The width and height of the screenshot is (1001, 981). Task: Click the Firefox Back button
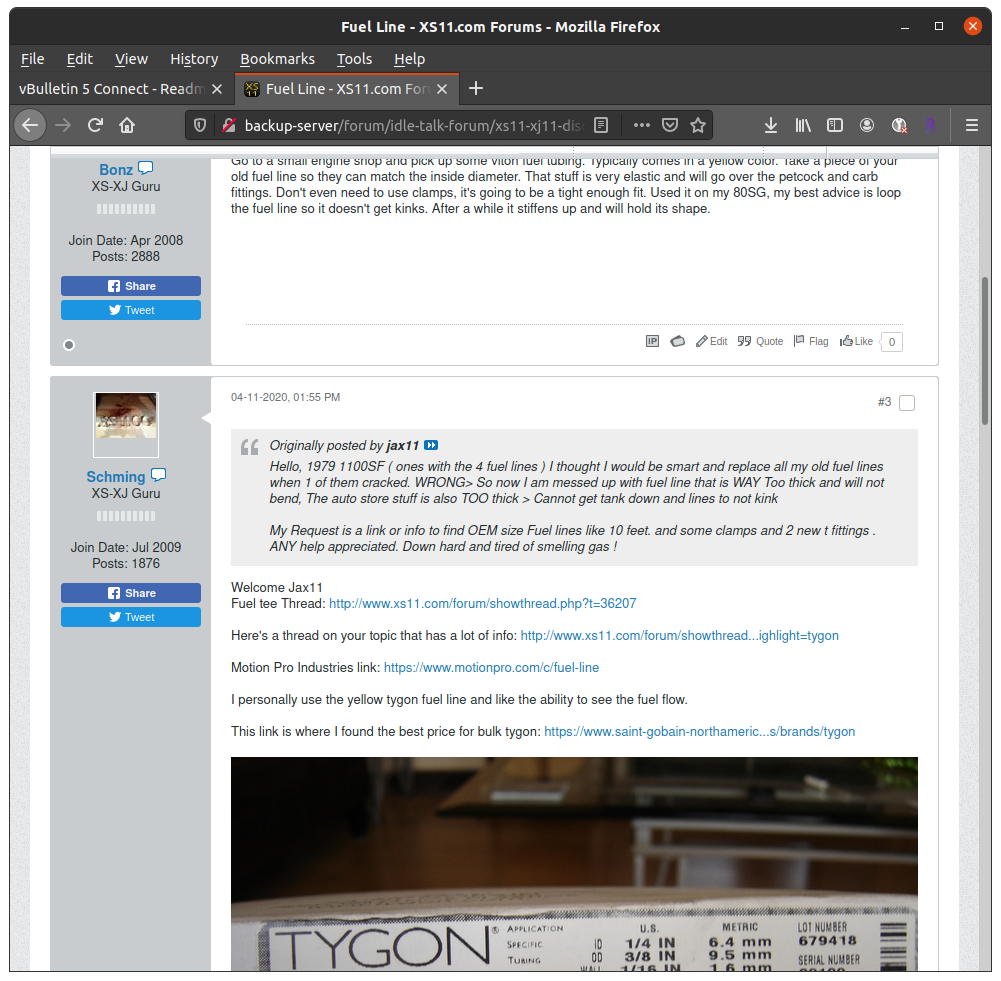coord(30,125)
